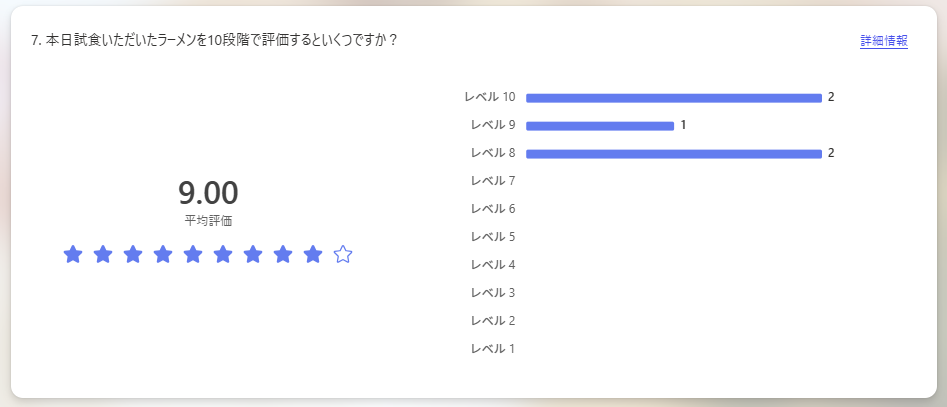Viewport: 947px width, 407px height.
Task: Click the レベル 5 label
Action: (493, 236)
